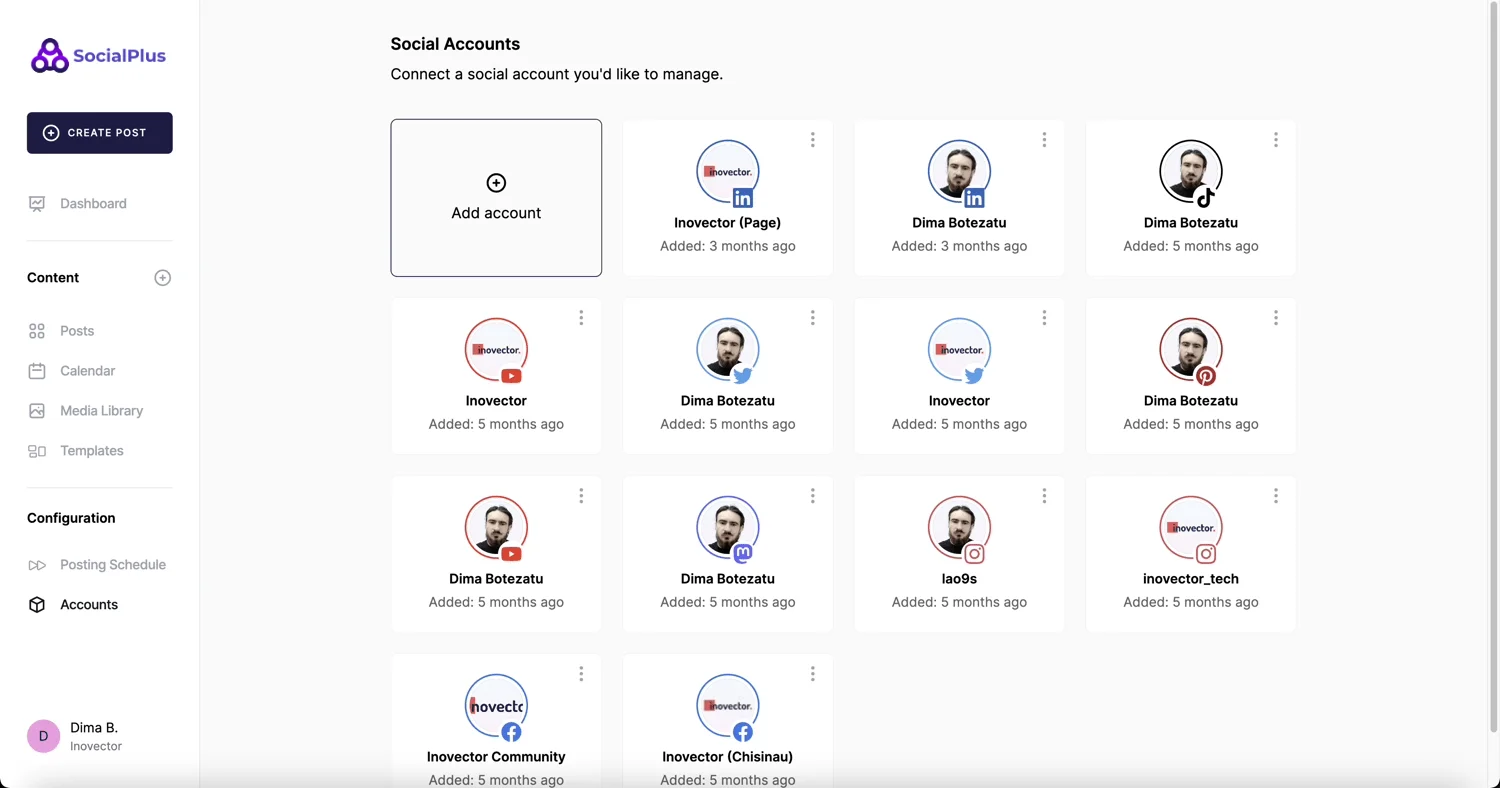Click the Instagram badge on the lao9s account
Viewport: 1500px width, 788px height.
pyautogui.click(x=974, y=553)
